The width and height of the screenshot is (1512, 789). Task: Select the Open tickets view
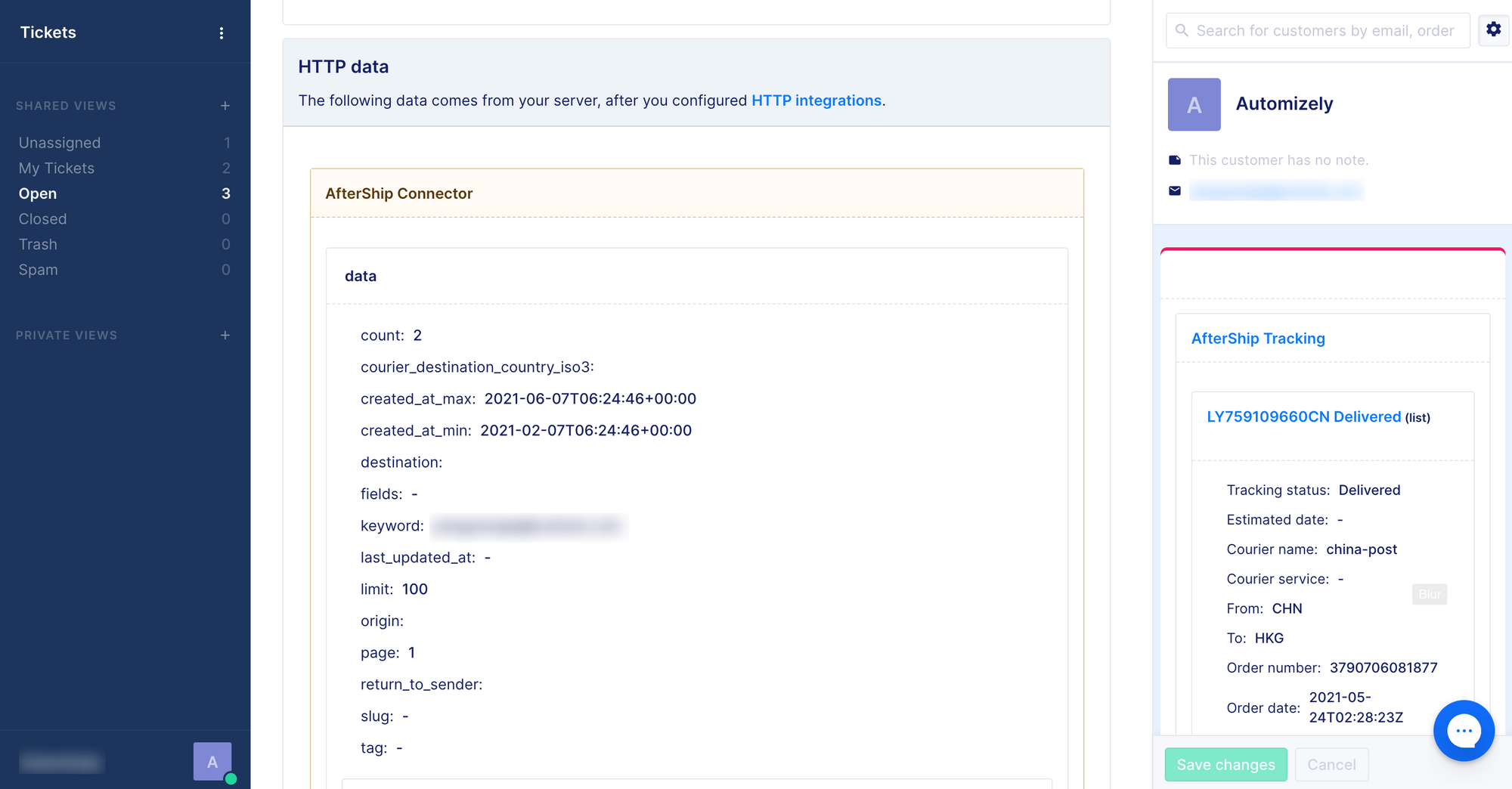(x=125, y=193)
